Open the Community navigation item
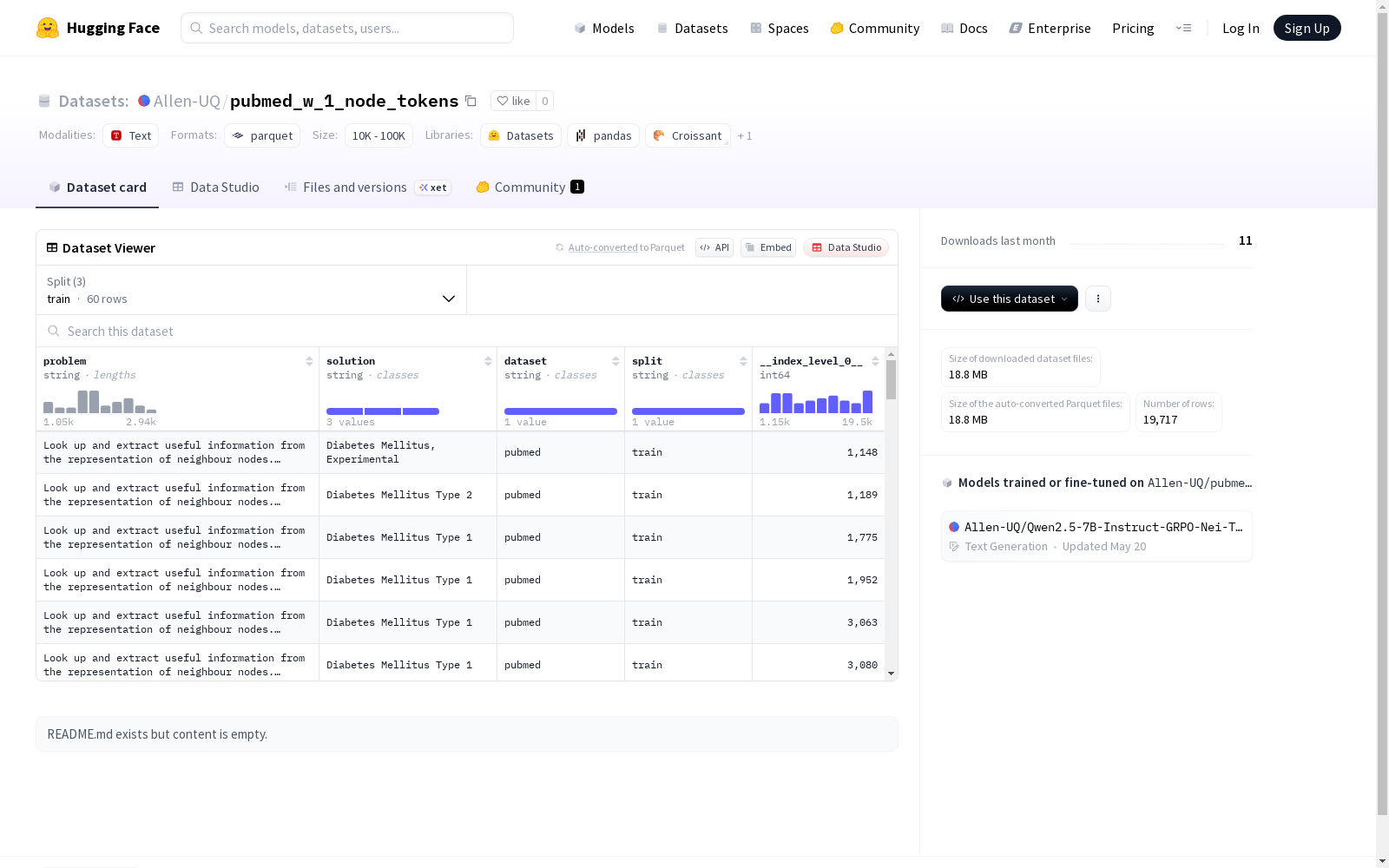The image size is (1389, 868). tap(875, 28)
